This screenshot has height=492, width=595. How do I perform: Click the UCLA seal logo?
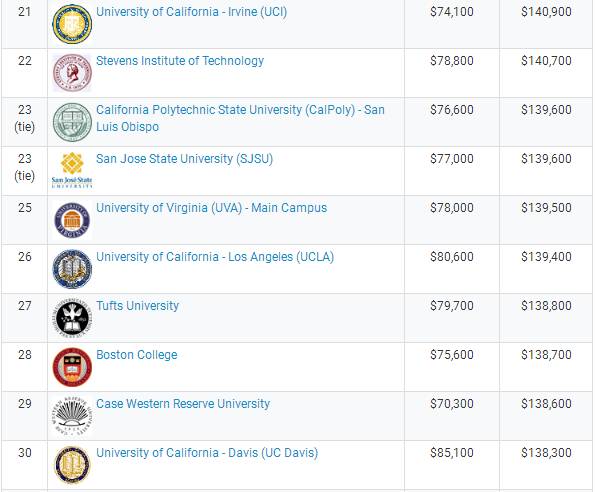(72, 269)
